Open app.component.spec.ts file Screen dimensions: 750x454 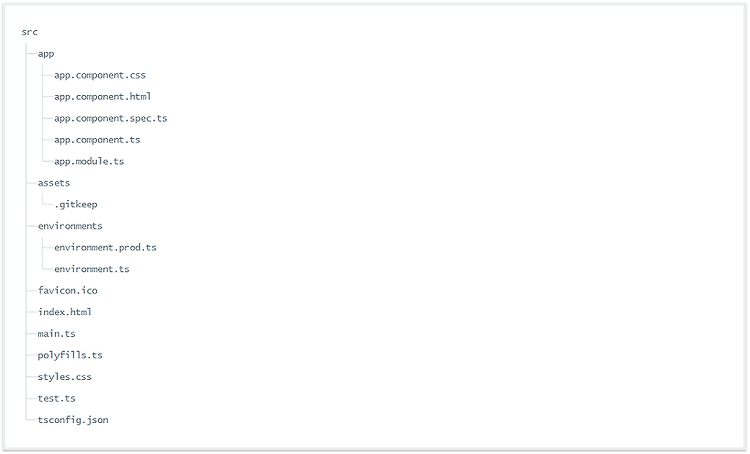coord(110,118)
